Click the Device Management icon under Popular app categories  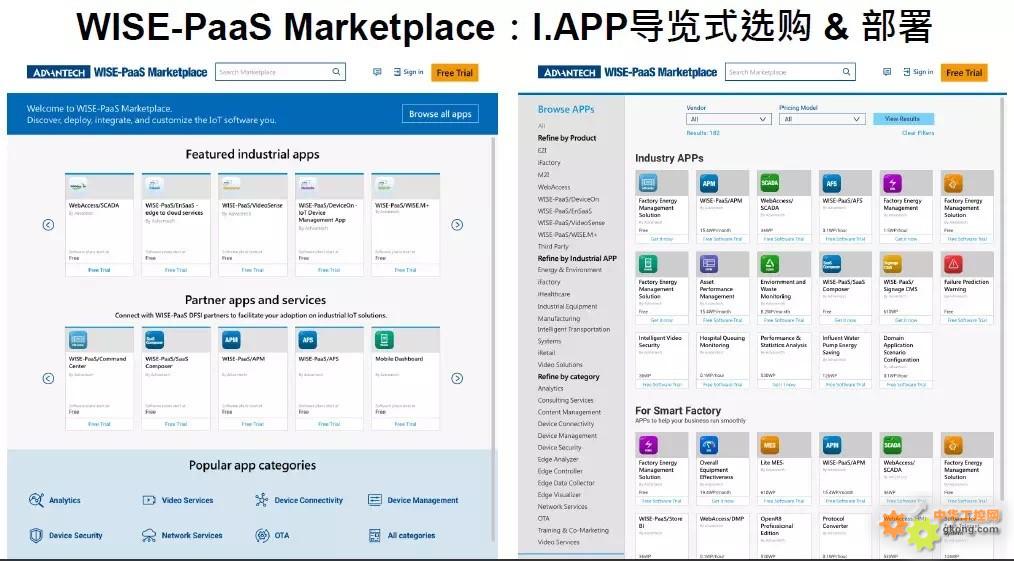374,500
